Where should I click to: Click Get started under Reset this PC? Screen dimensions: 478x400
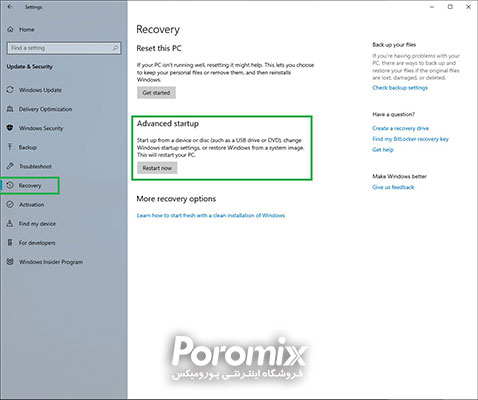coord(156,93)
